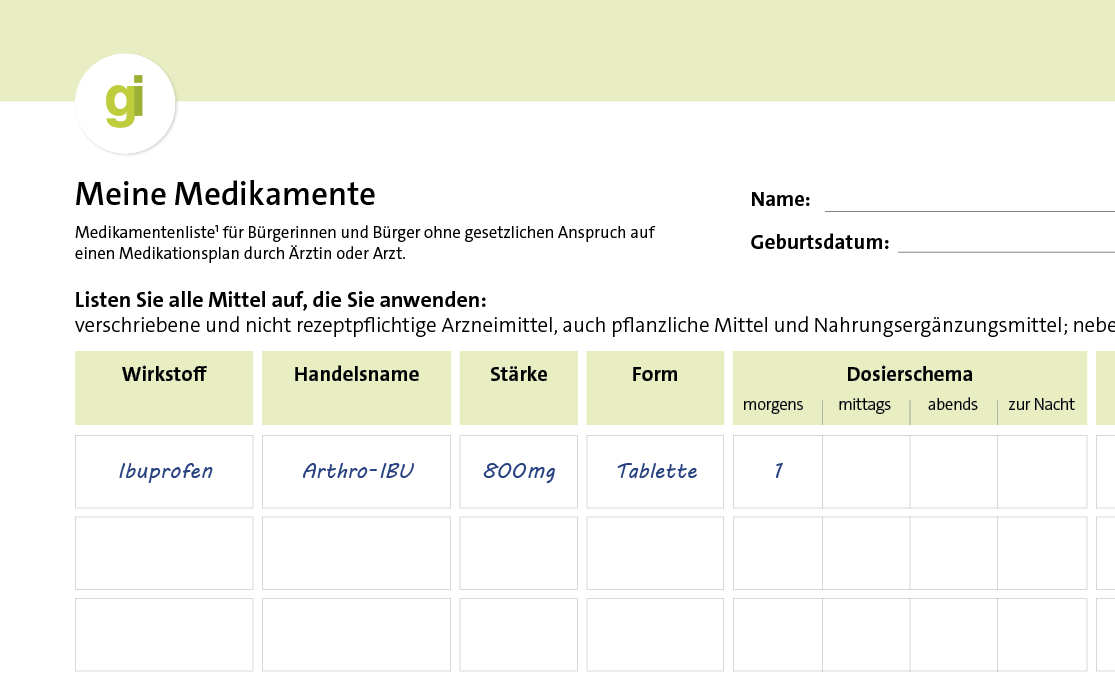Select the "Meine Medikamente" title
This screenshot has width=1115, height=673.
(225, 194)
